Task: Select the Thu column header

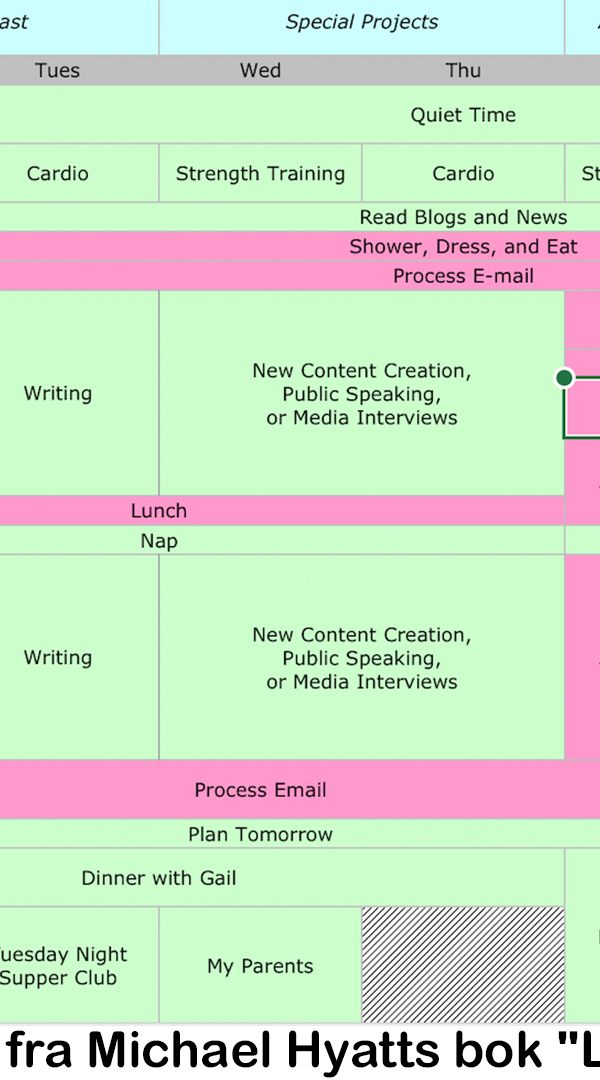Action: point(463,70)
